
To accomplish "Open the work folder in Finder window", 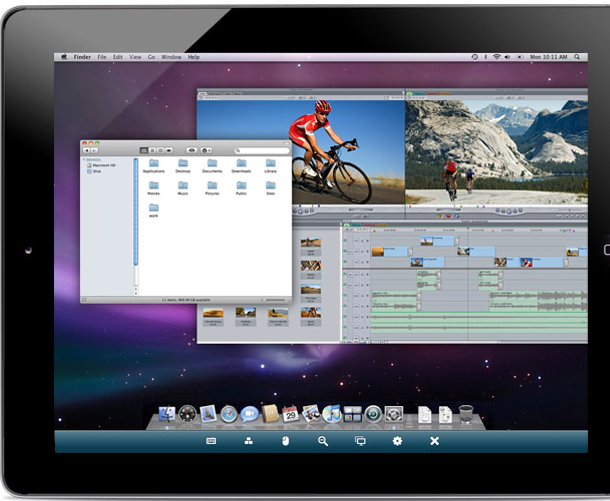I will tap(154, 210).
